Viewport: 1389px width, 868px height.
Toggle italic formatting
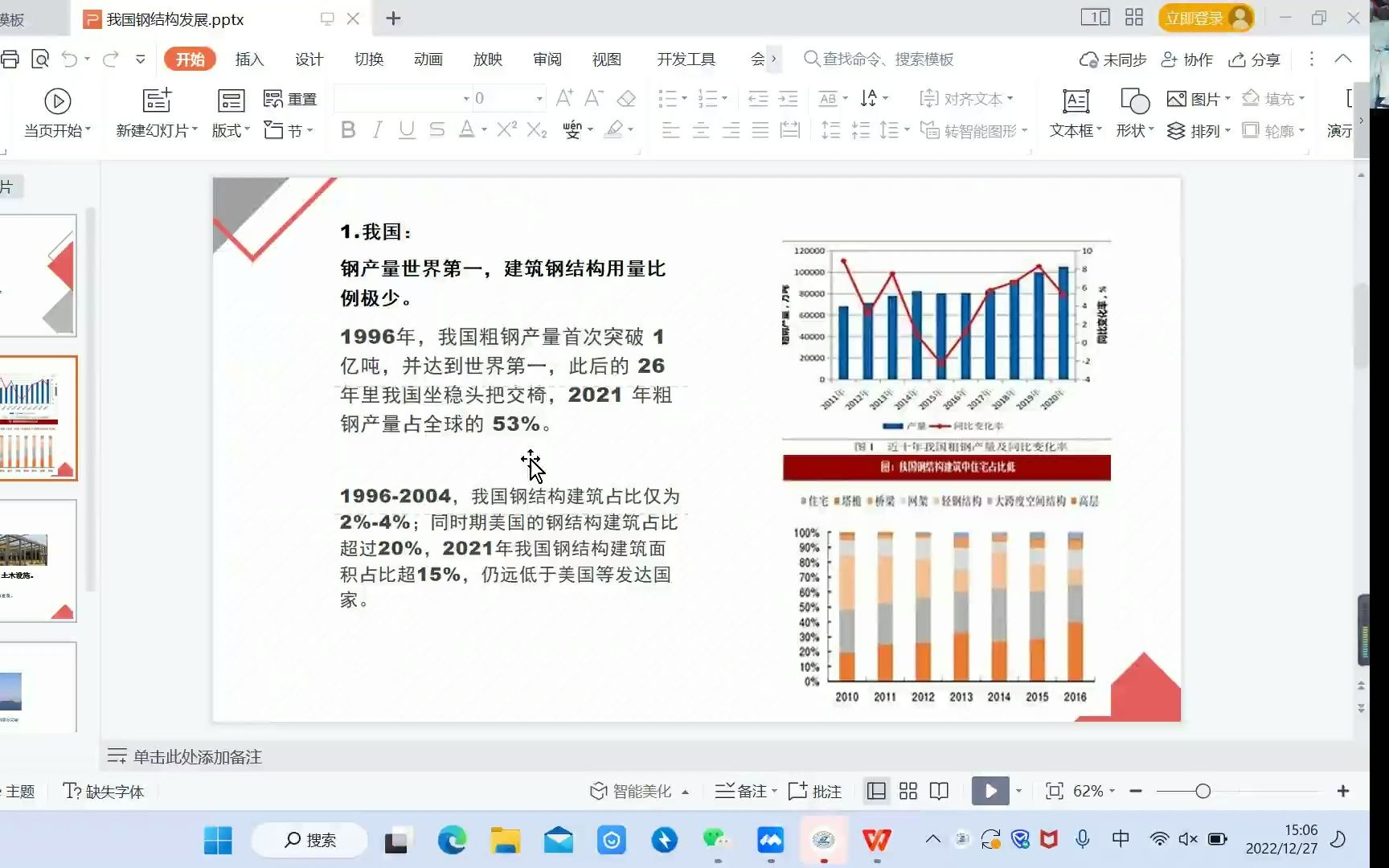[x=377, y=130]
